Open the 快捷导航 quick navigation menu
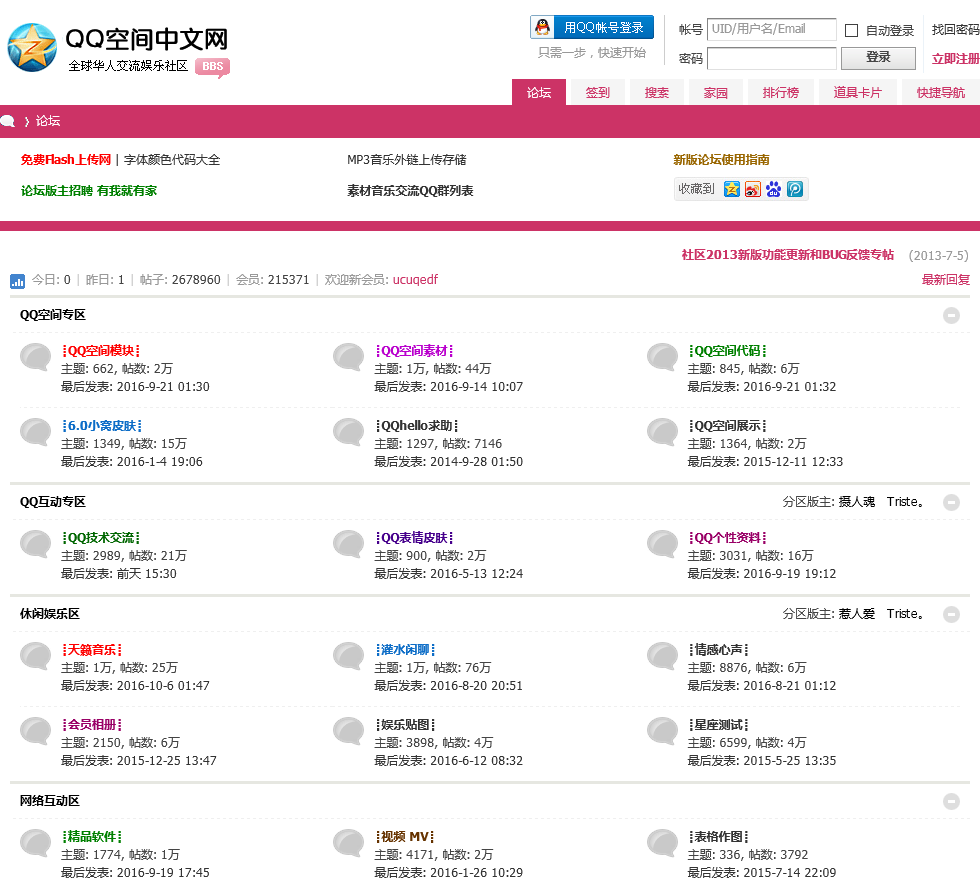The width and height of the screenshot is (980, 891). (x=940, y=93)
